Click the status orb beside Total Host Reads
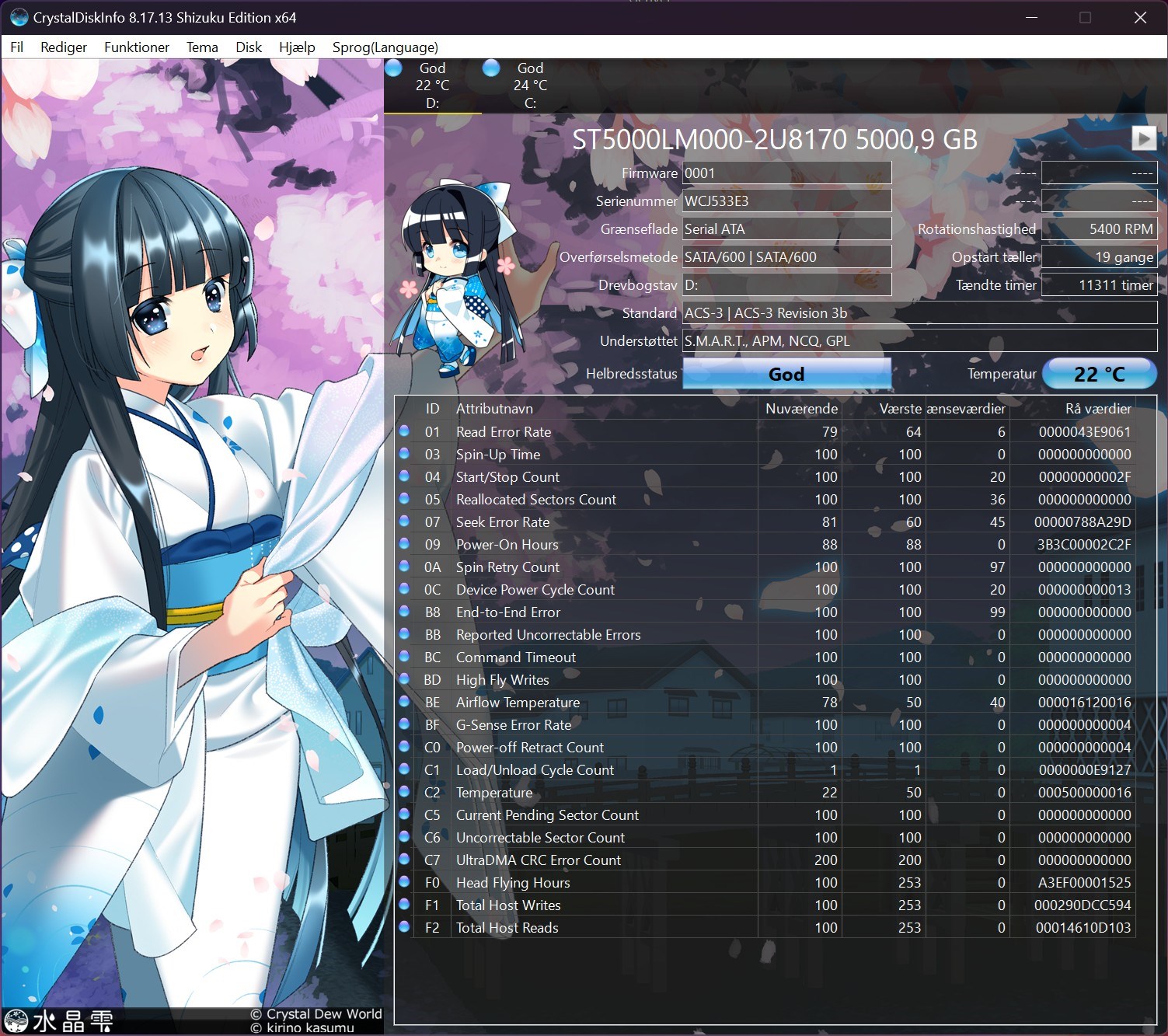 tap(404, 926)
